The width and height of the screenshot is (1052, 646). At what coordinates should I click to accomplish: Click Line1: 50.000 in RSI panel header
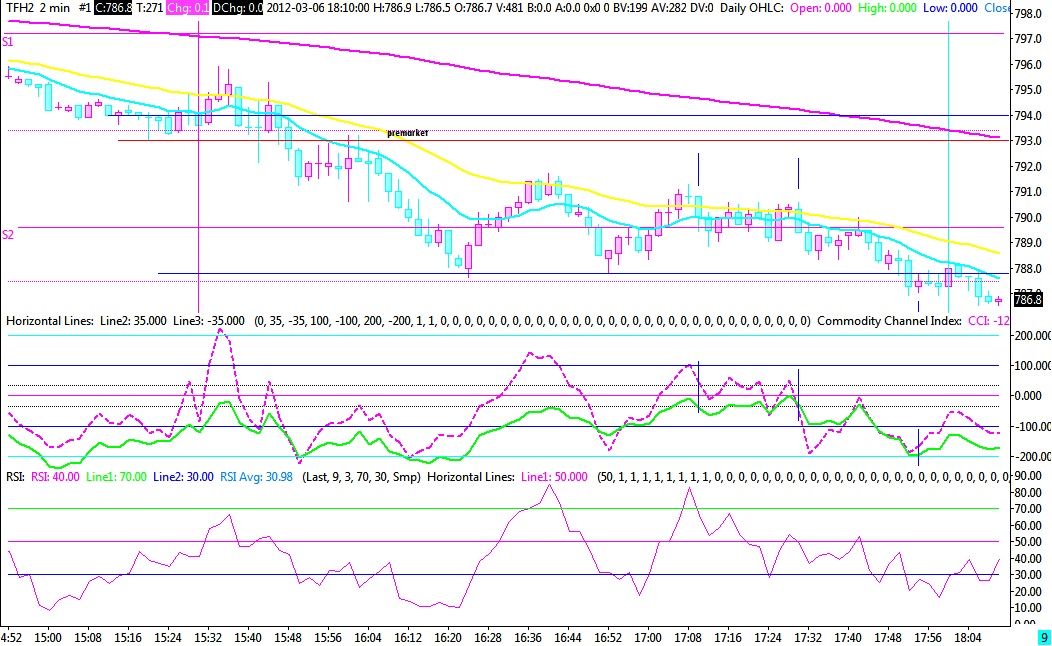point(554,477)
